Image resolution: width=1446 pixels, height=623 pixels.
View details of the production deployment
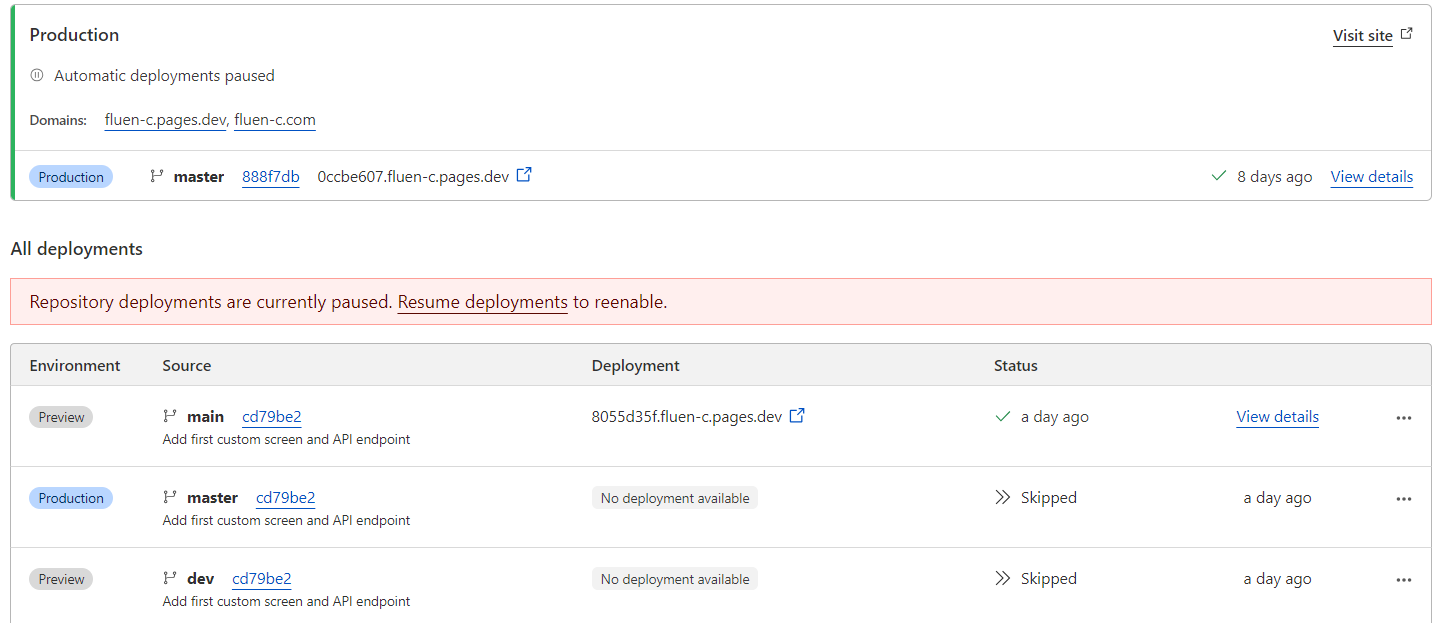pyautogui.click(x=1371, y=177)
